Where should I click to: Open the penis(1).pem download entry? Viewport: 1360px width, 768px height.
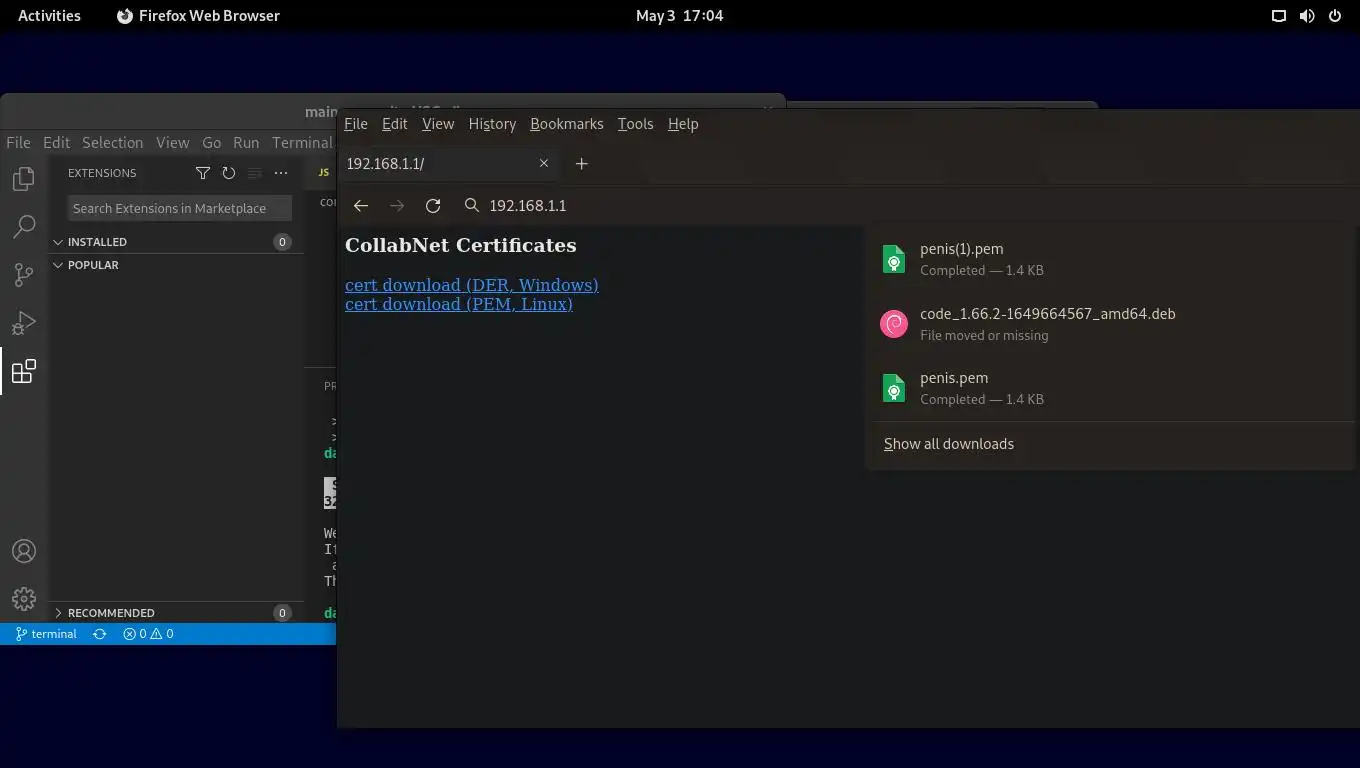[x=1110, y=259]
